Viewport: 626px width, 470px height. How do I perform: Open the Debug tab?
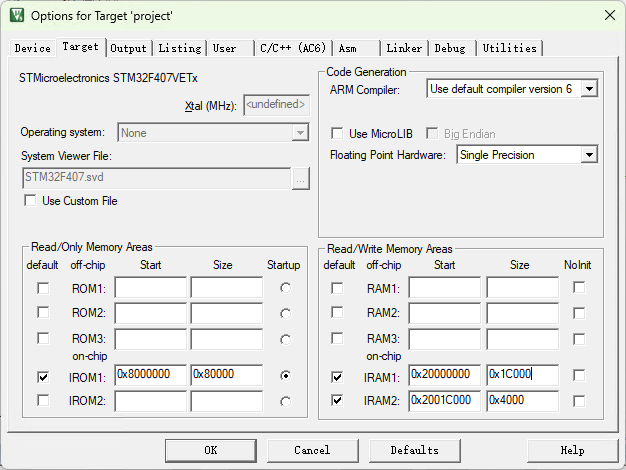click(x=449, y=48)
